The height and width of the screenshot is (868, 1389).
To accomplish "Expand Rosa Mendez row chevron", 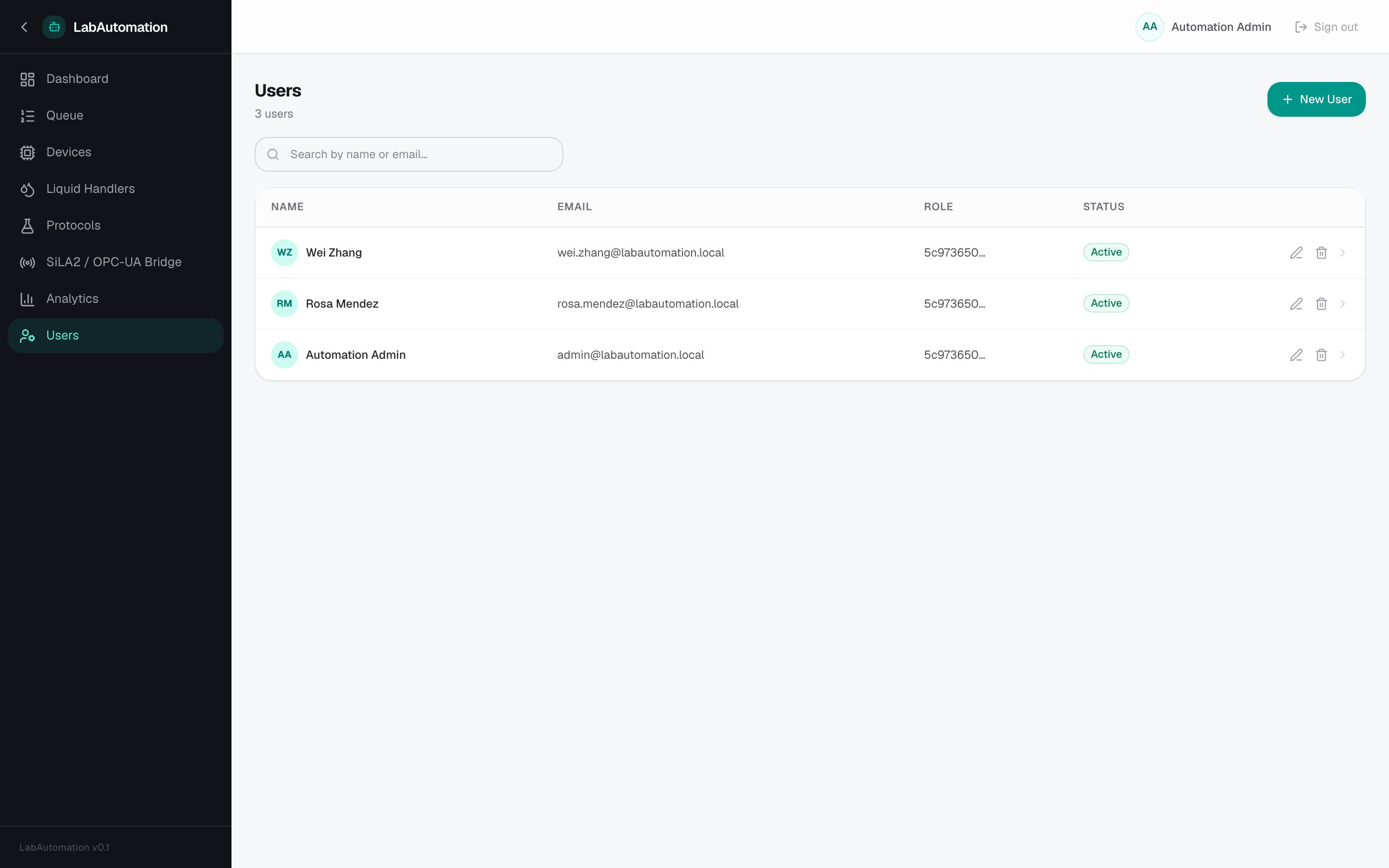I will [x=1343, y=304].
